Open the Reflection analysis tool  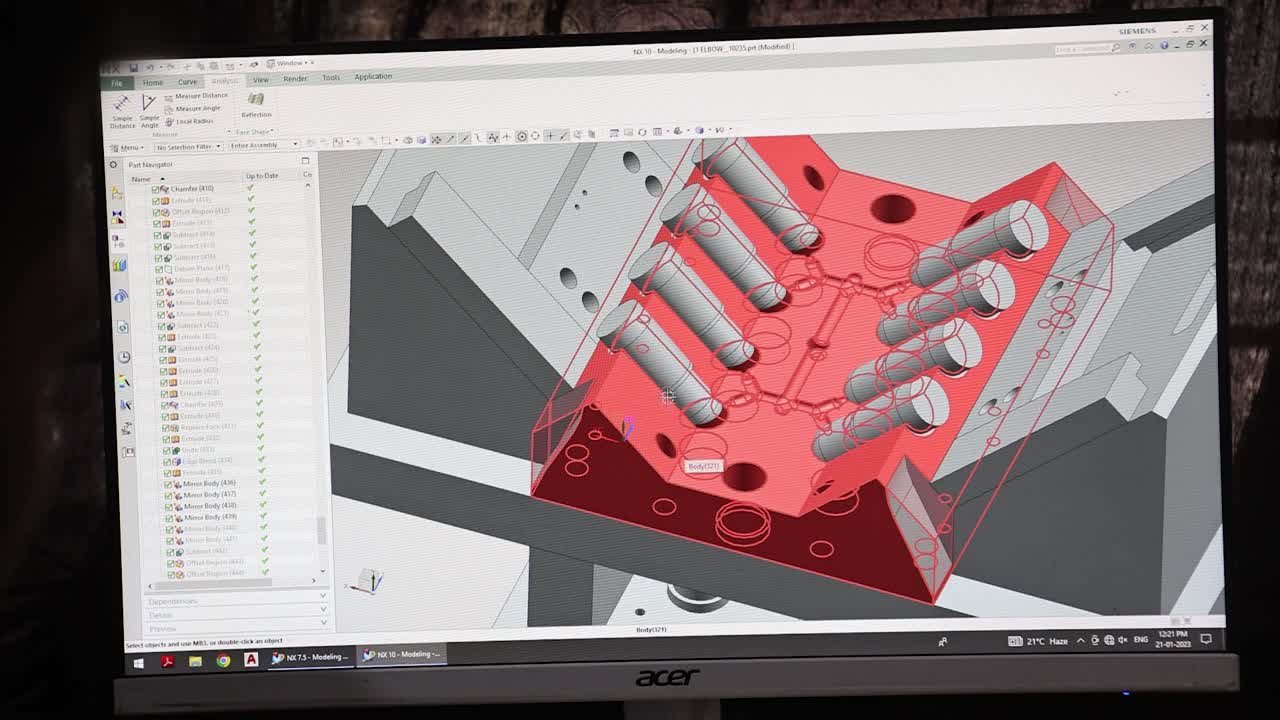(256, 105)
